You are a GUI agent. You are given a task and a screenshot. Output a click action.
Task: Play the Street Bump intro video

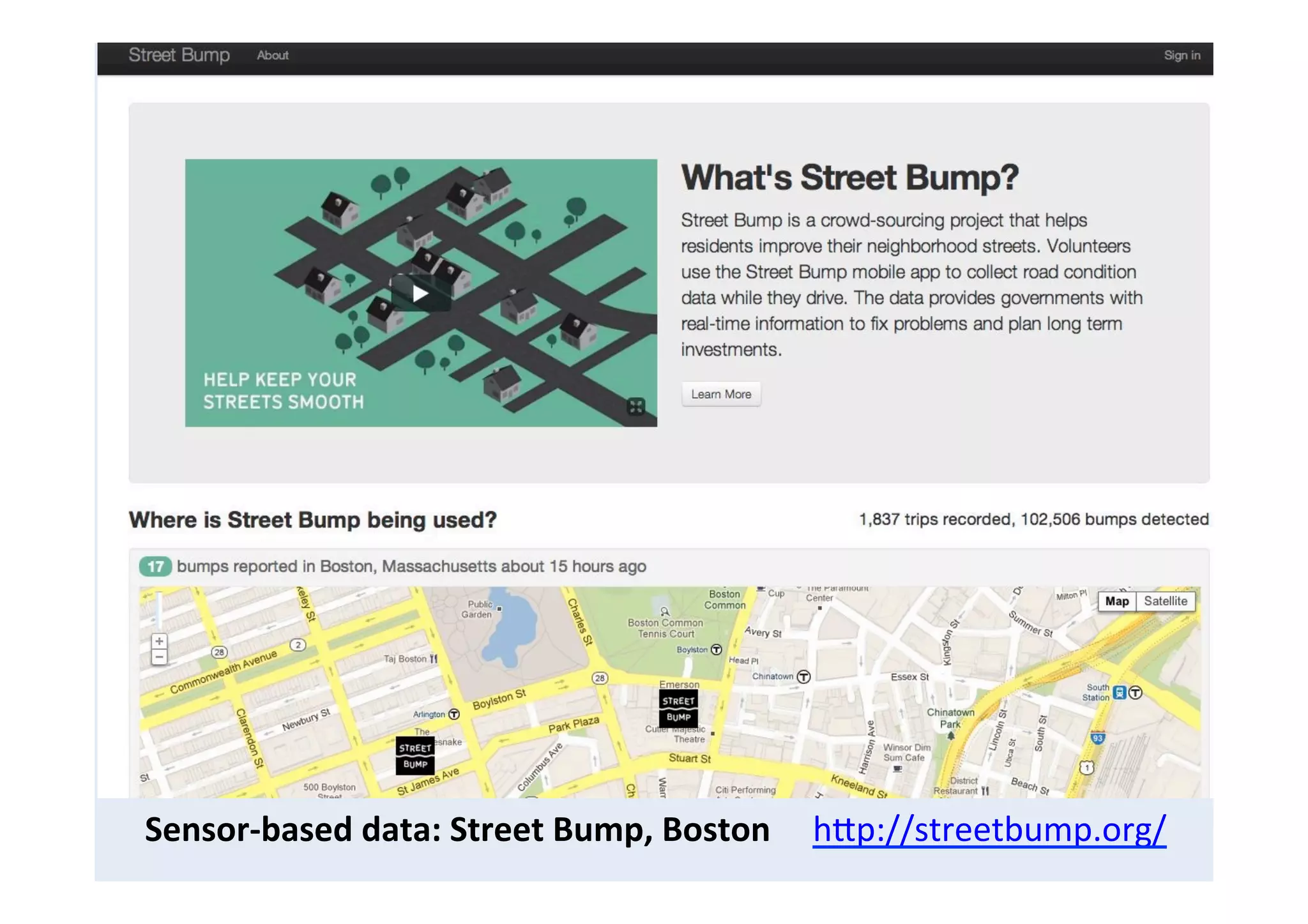(420, 294)
